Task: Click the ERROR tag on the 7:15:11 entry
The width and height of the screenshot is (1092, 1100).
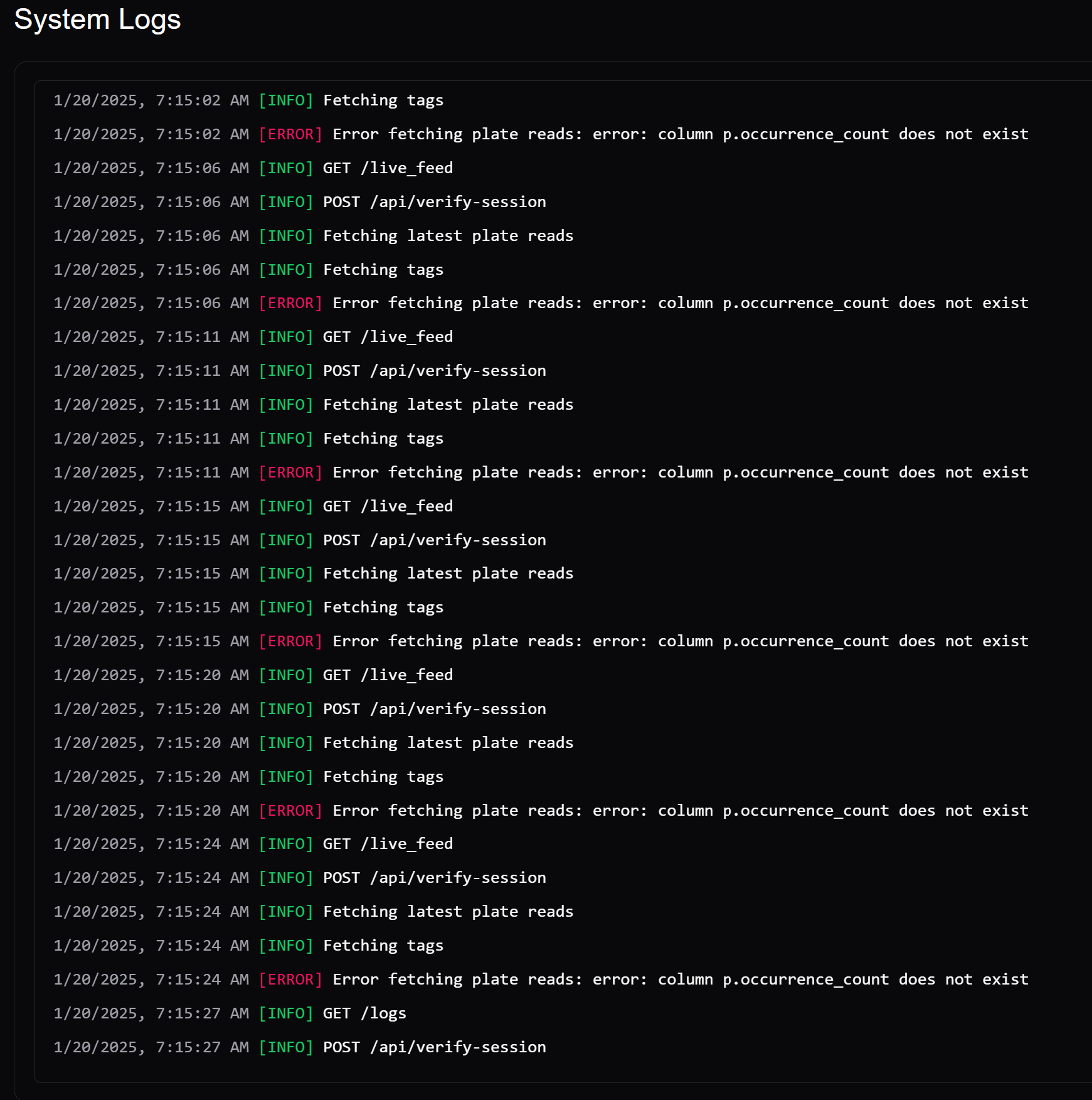Action: [290, 473]
